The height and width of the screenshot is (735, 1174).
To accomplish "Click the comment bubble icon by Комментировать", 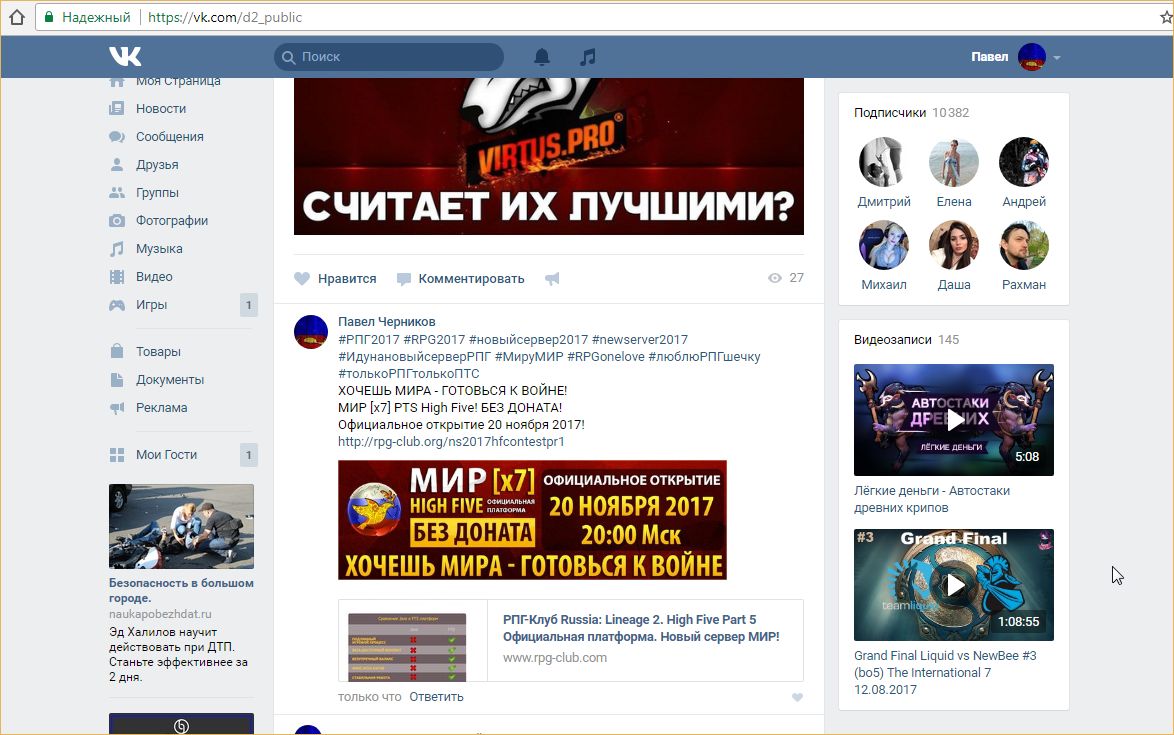I will tap(404, 279).
